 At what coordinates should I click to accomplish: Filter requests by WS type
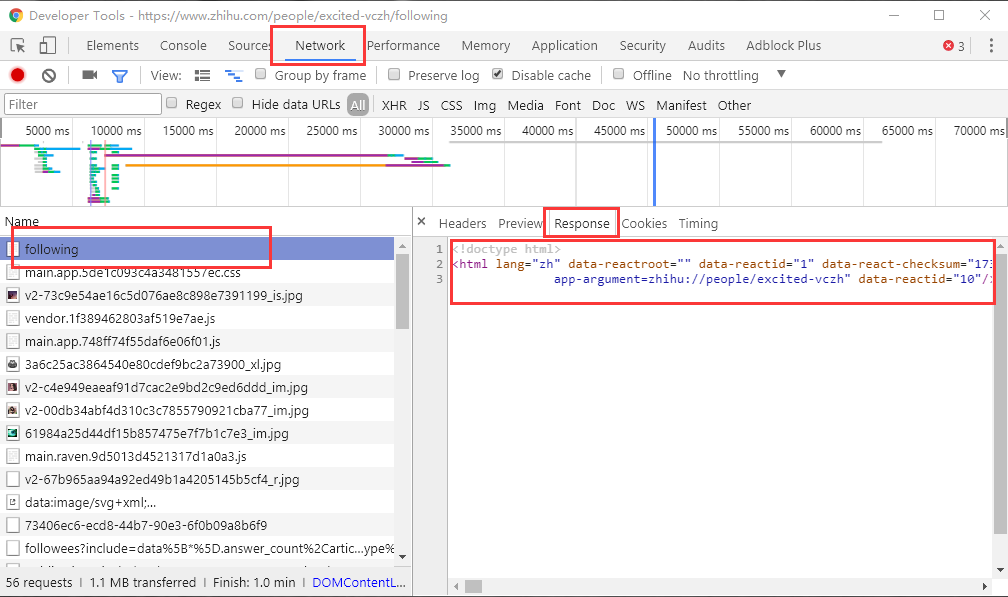point(635,105)
